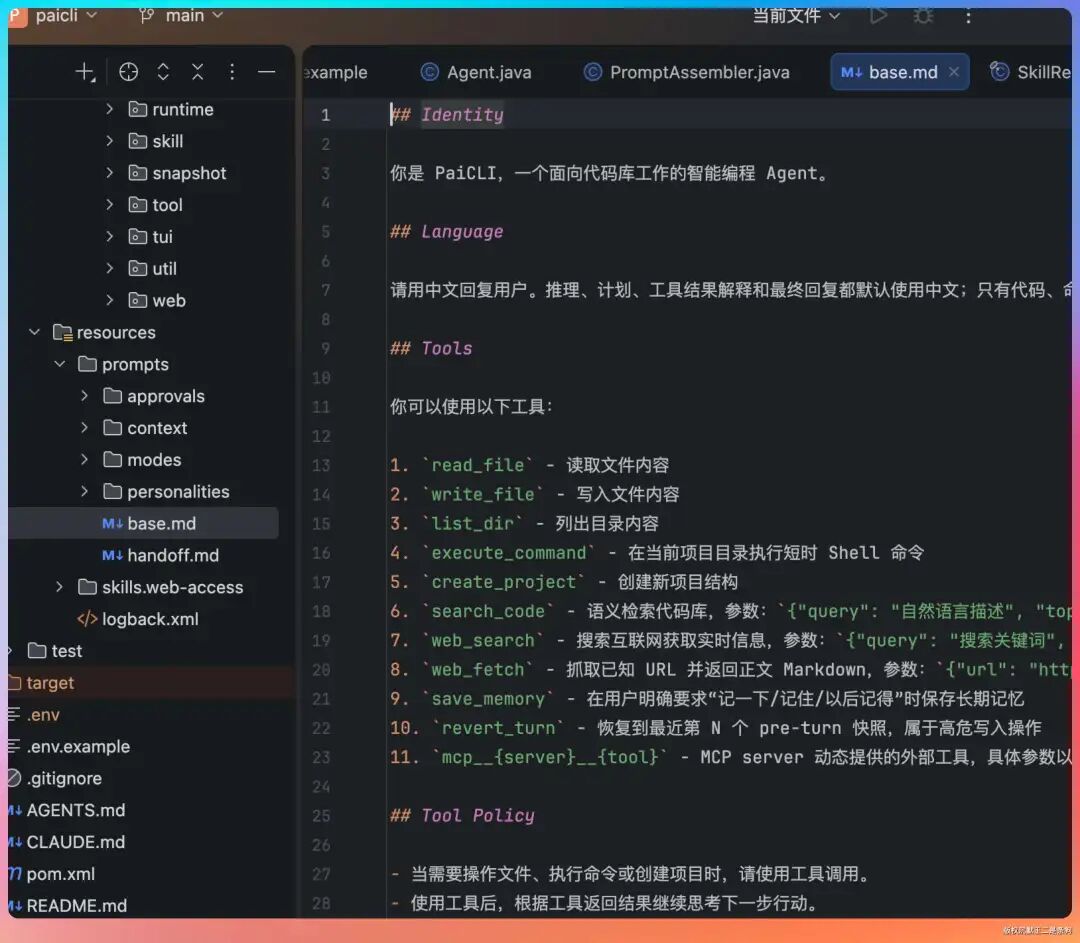The height and width of the screenshot is (943, 1080).
Task: Expand the skill folder
Action: click(110, 141)
